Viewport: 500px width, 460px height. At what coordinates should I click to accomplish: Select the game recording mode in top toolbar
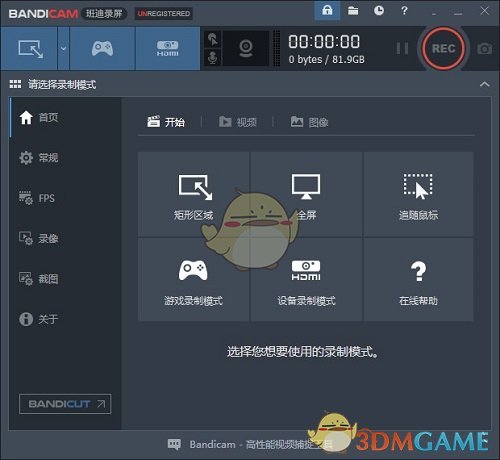(x=102, y=49)
